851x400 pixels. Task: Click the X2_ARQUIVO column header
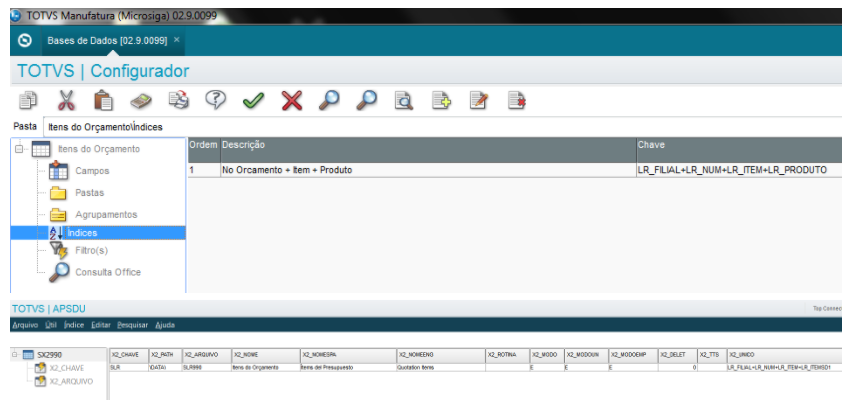[207, 355]
